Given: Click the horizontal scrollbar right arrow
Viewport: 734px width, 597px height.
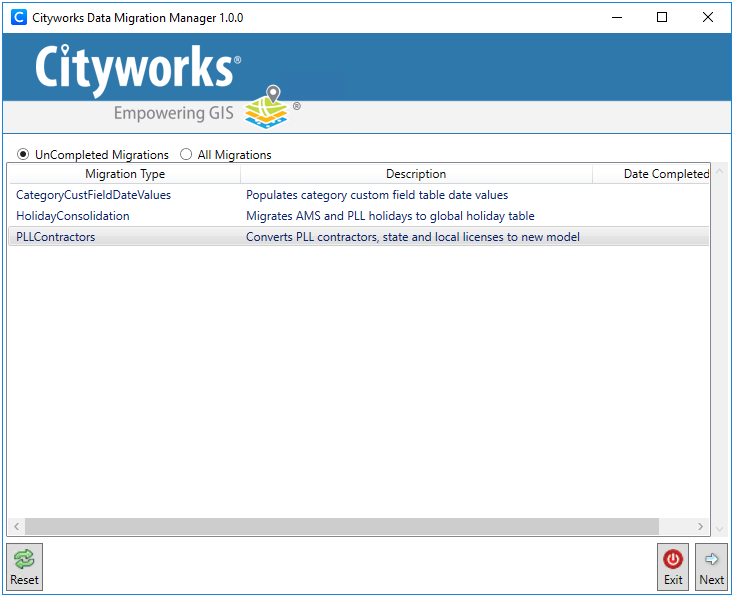Looking at the screenshot, I should point(701,526).
